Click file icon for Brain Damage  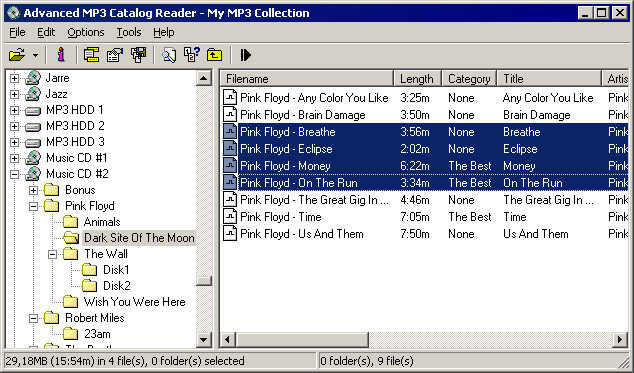pos(230,114)
